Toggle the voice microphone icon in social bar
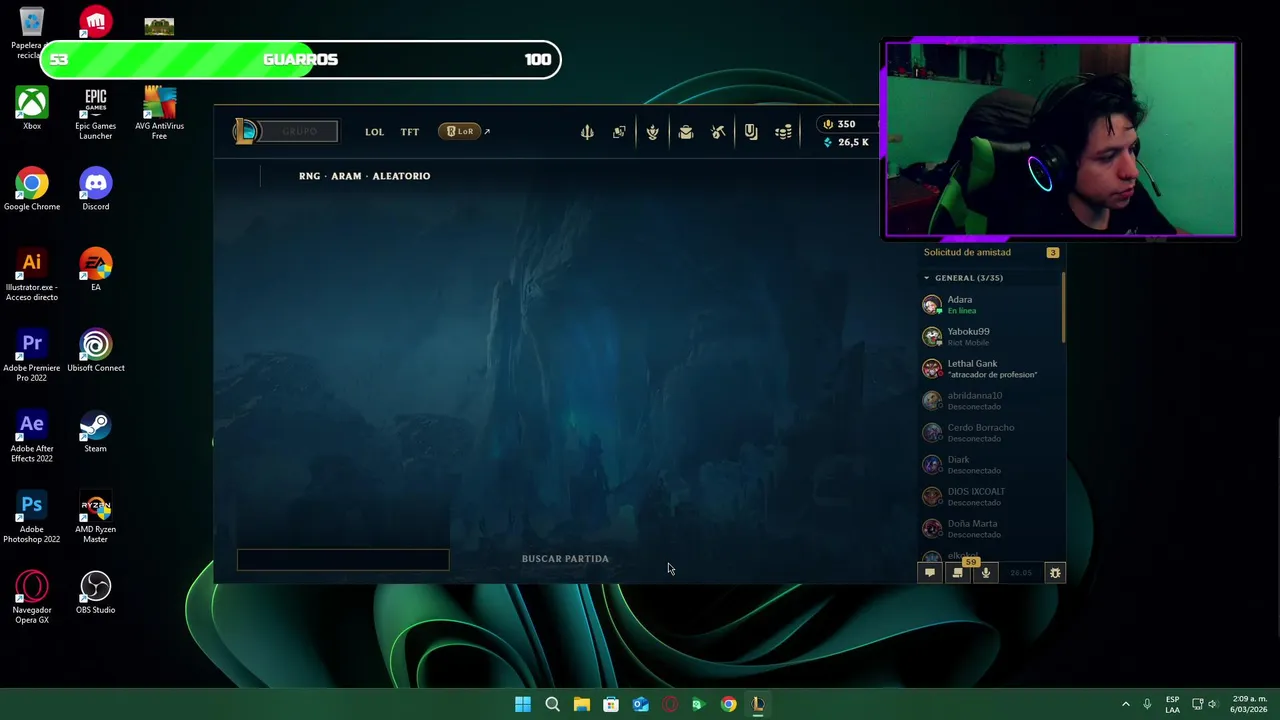Image resolution: width=1280 pixels, height=720 pixels. tap(986, 573)
